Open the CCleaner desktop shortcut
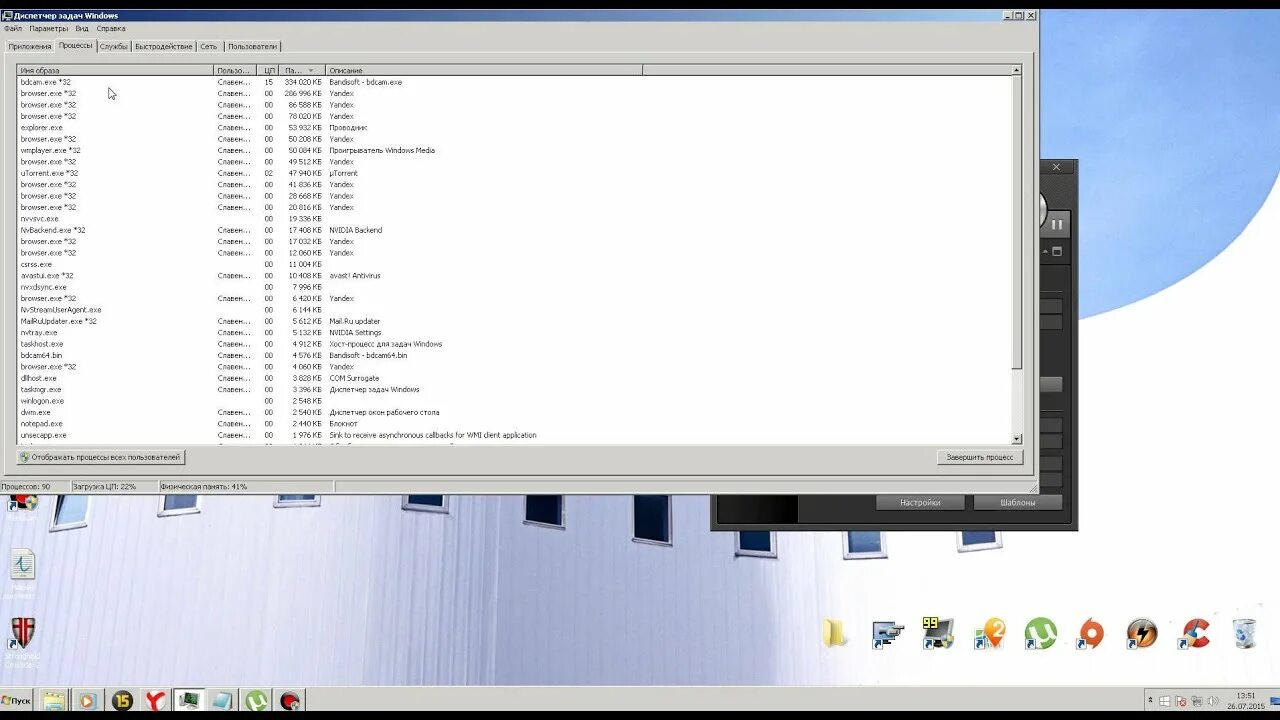 tap(1194, 633)
